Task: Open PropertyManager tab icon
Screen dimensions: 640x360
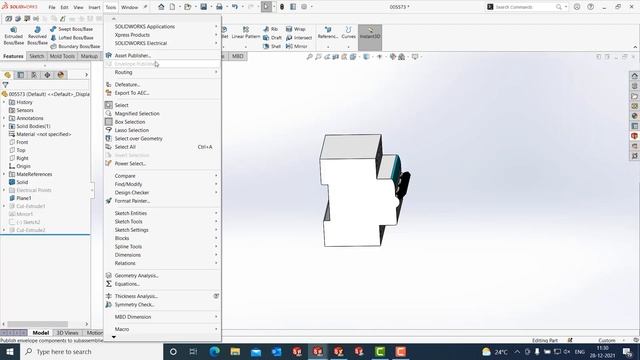Action: pyautogui.click(x=20, y=75)
